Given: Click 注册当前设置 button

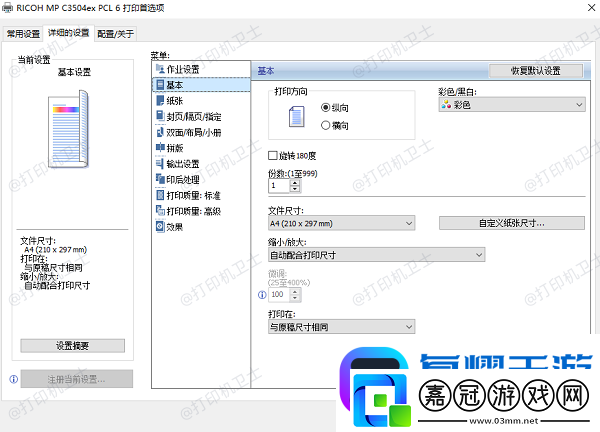Looking at the screenshot, I should (77, 379).
